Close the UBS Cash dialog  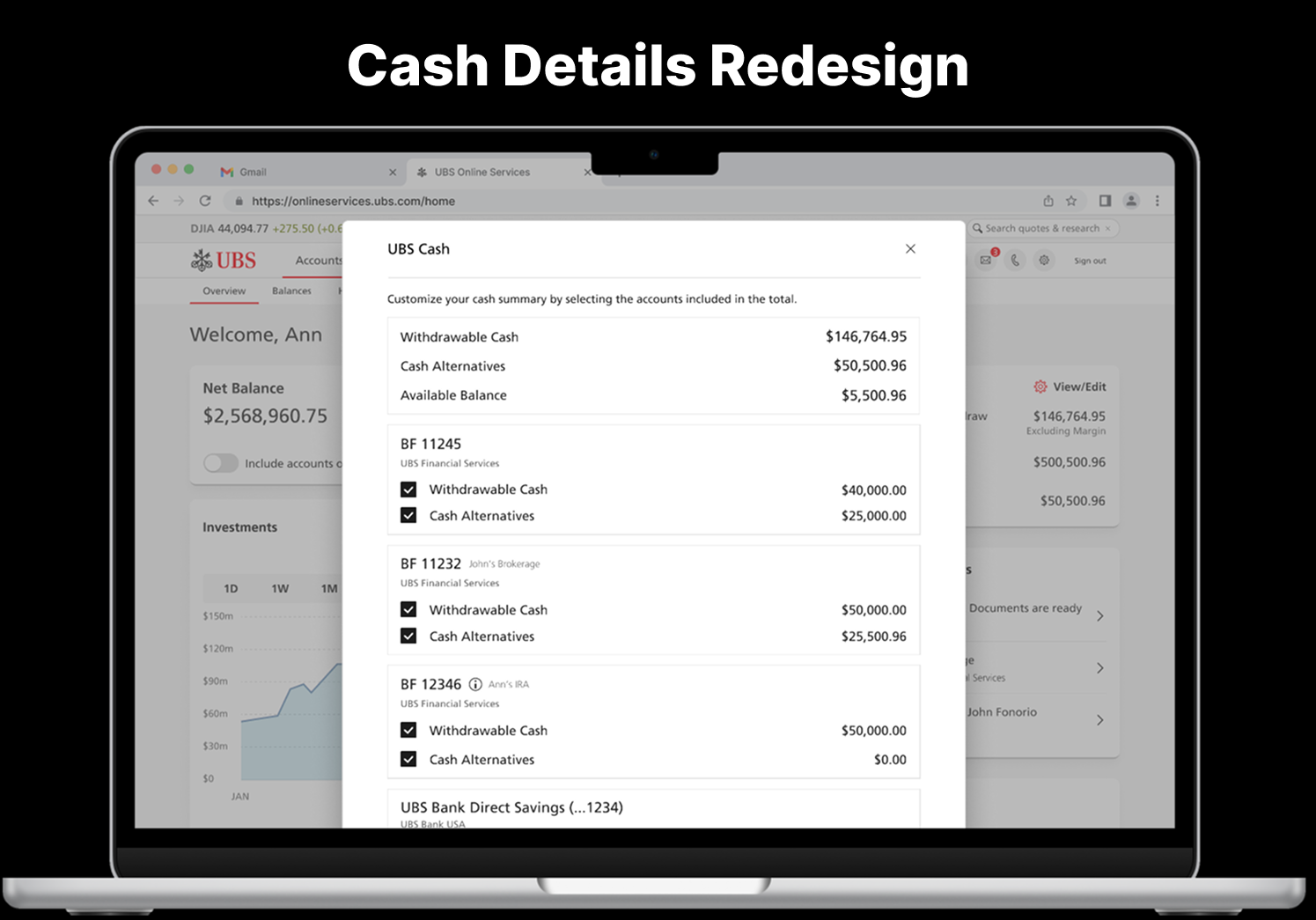(910, 249)
